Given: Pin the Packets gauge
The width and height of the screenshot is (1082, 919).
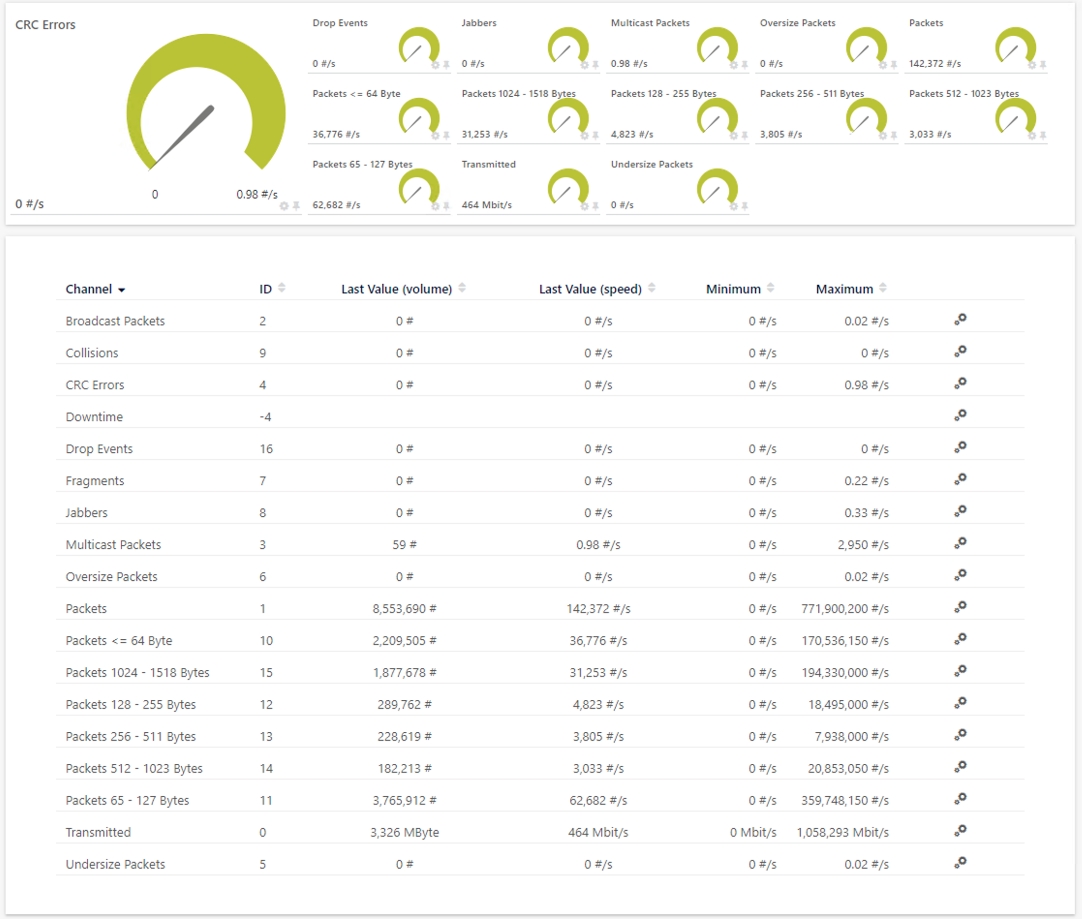Looking at the screenshot, I should 1042,65.
